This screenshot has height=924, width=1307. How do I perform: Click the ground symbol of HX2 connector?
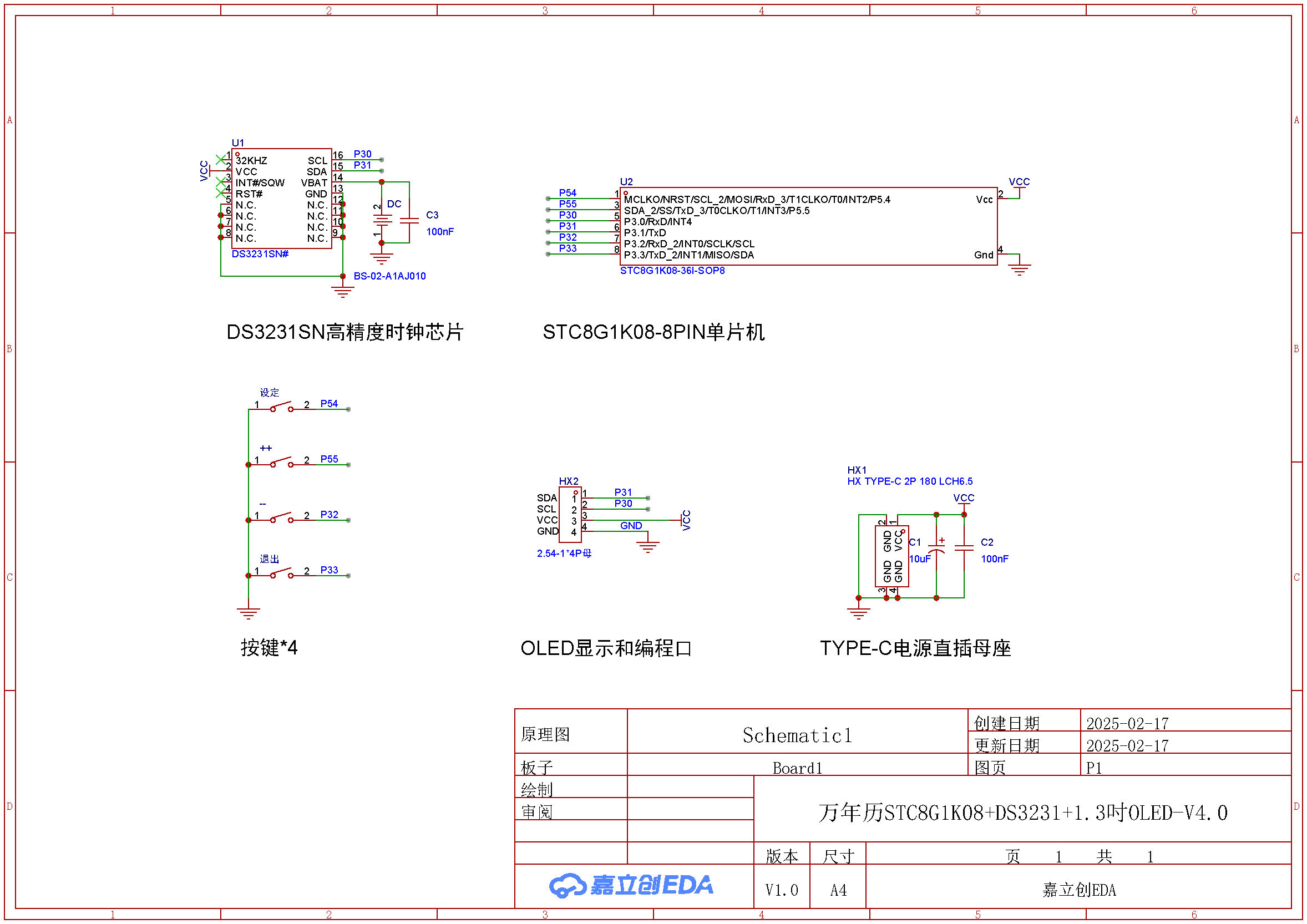tap(647, 547)
